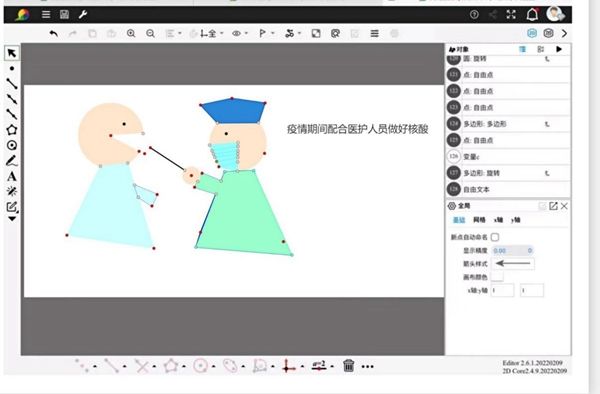The image size is (600, 394).
Task: Open the eye visibility dropdown in toolbar
Action: pyautogui.click(x=240, y=34)
